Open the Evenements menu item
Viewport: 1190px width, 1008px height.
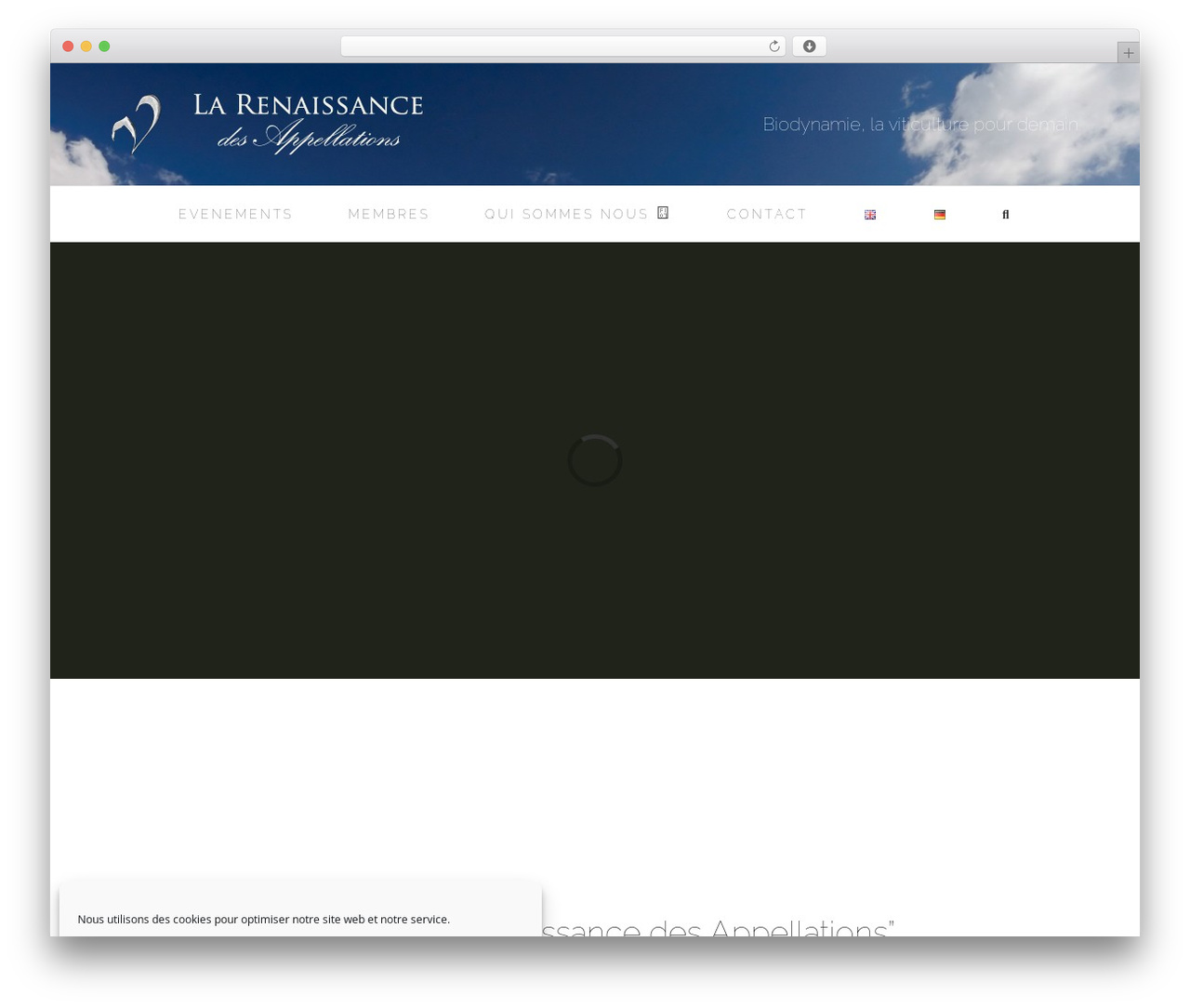[235, 215]
